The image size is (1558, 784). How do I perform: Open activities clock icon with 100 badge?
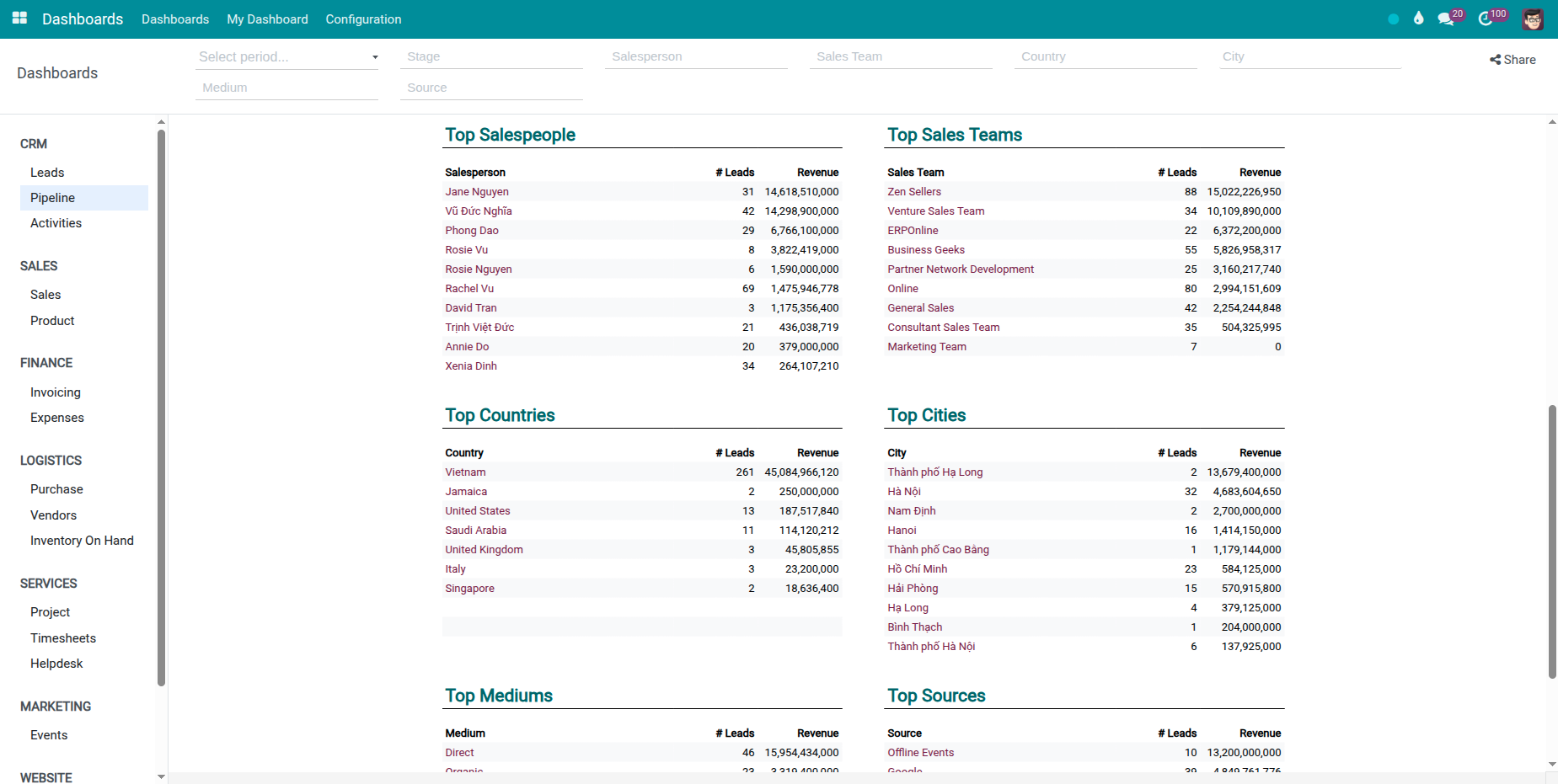[1486, 19]
